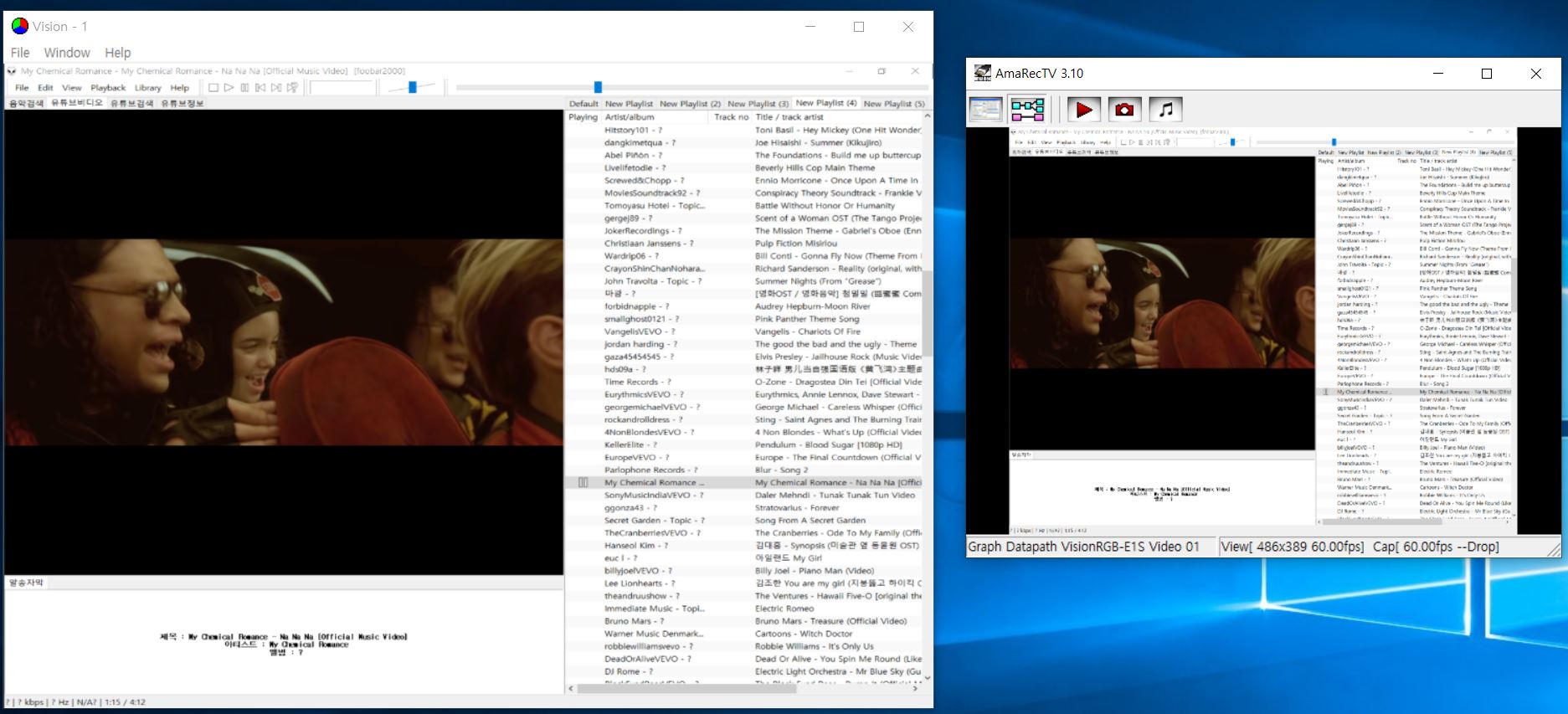Select the first New Playlist tab

(x=629, y=105)
